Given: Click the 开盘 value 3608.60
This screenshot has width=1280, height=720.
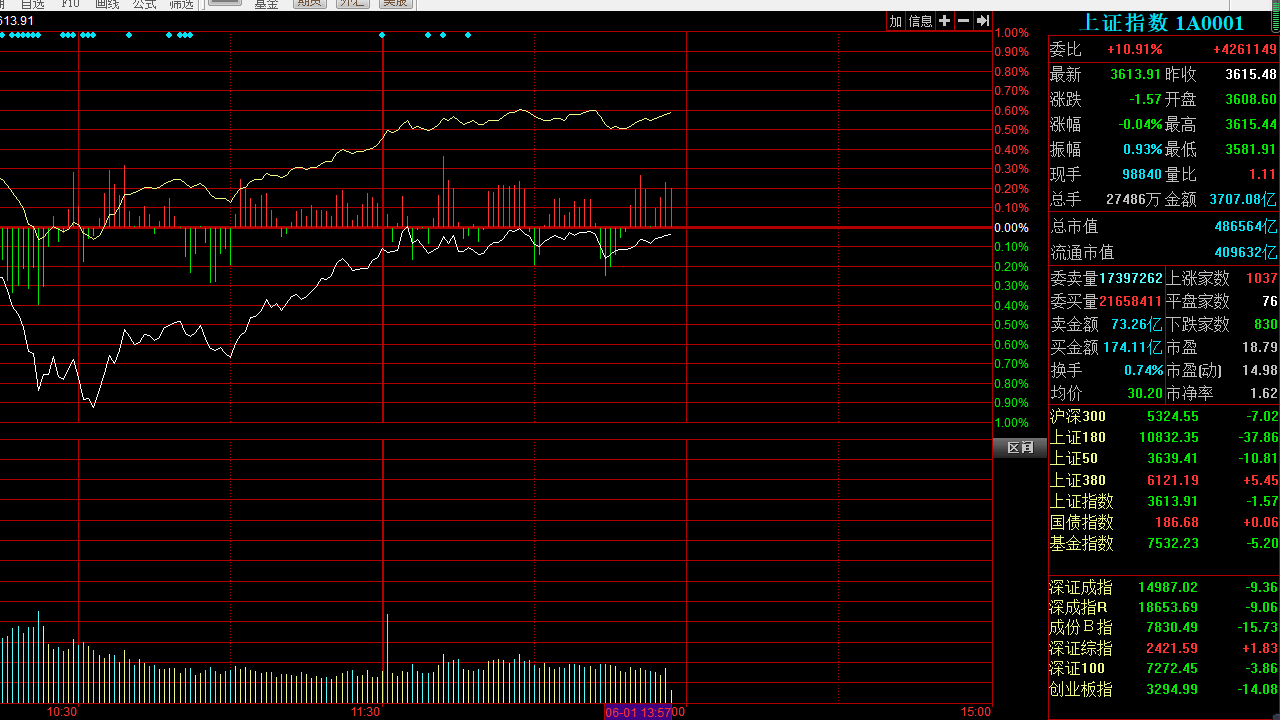Looking at the screenshot, I should pyautogui.click(x=1251, y=99).
